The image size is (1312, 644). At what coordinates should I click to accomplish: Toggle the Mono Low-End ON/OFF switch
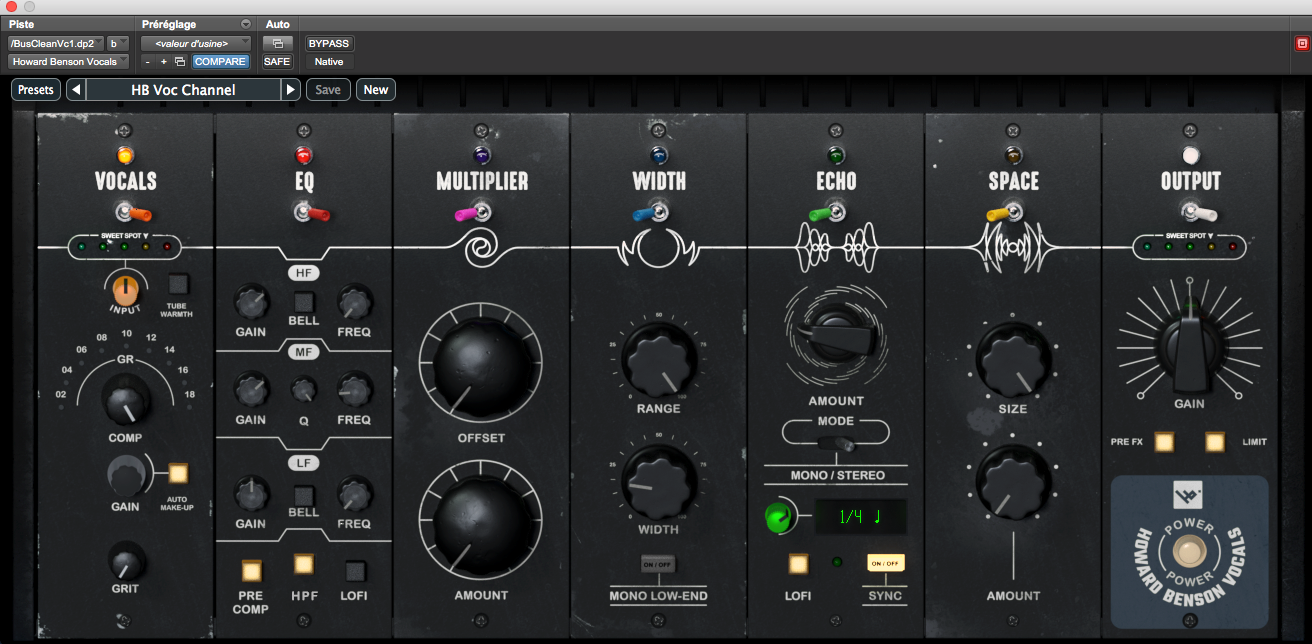pyautogui.click(x=659, y=562)
